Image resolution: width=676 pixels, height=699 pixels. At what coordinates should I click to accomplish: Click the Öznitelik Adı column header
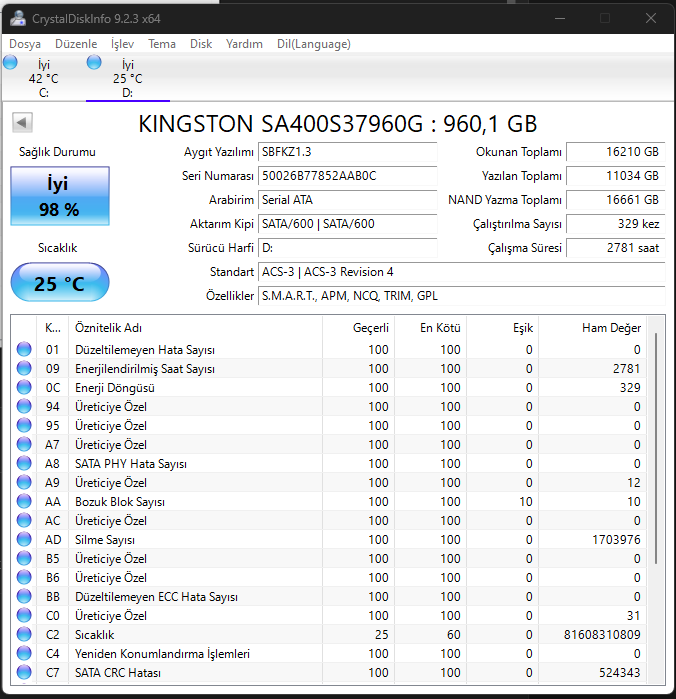[x=195, y=328]
